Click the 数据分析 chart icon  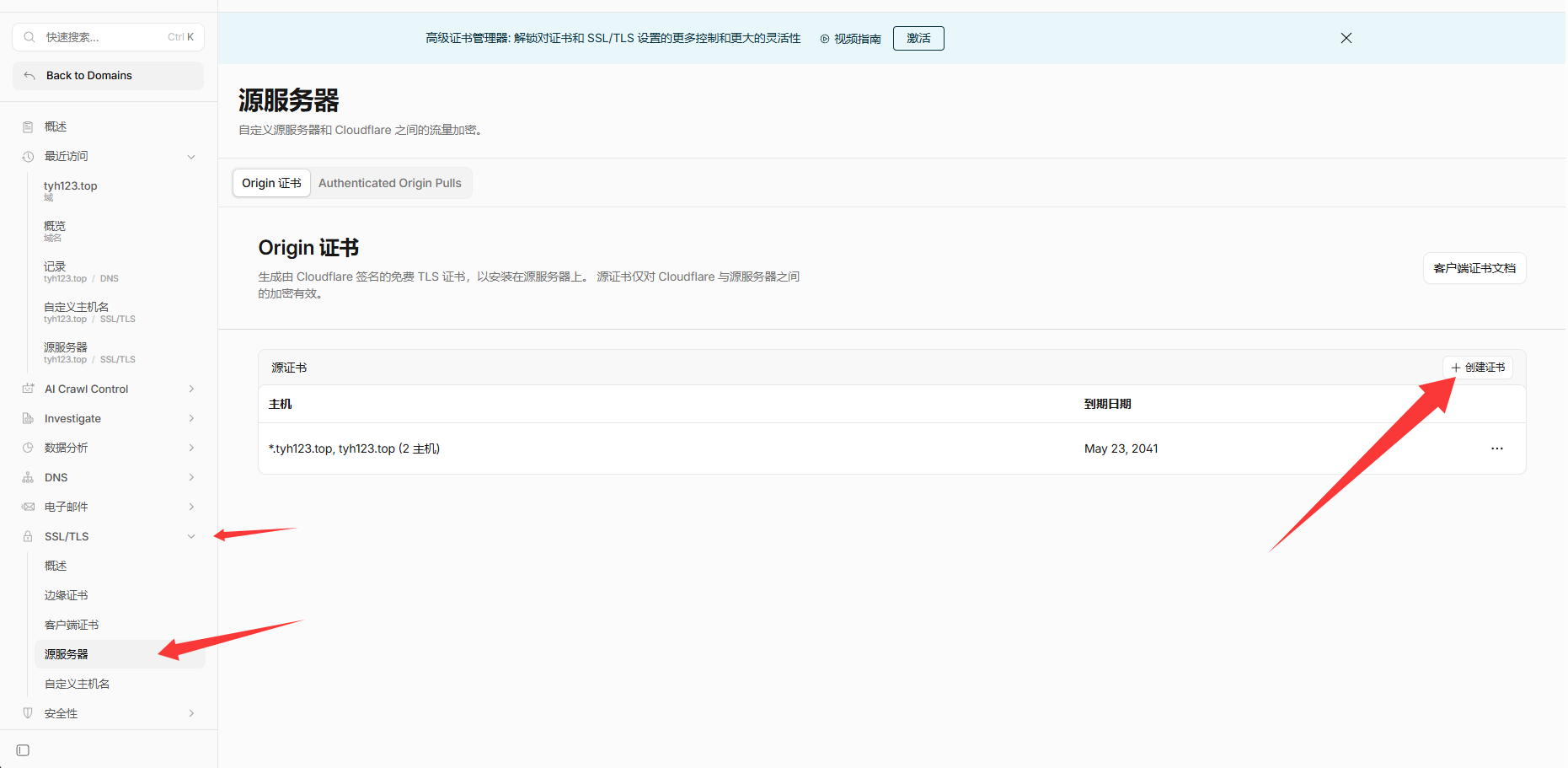pyautogui.click(x=28, y=448)
